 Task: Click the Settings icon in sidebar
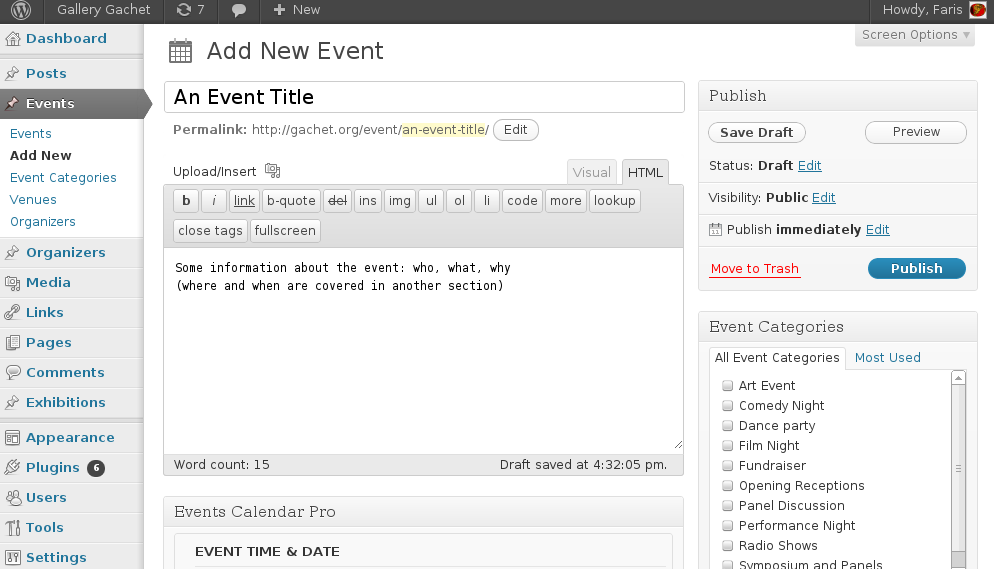point(12,558)
